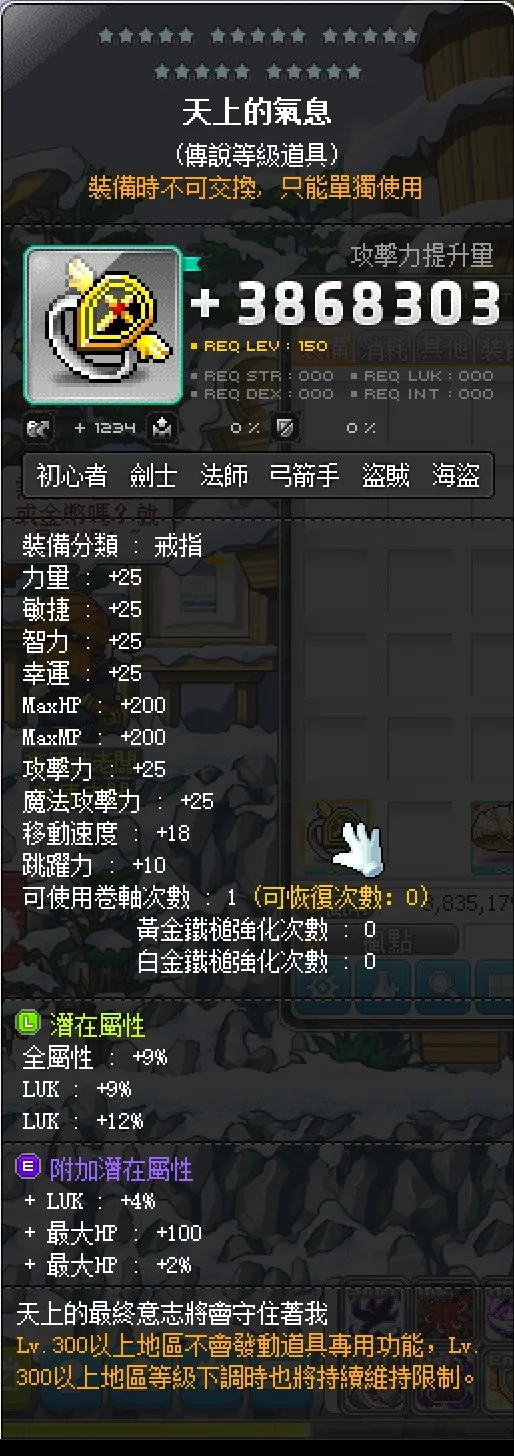
Task: Click the purple E 附加潛在屬性 icon
Action: pos(30,1166)
